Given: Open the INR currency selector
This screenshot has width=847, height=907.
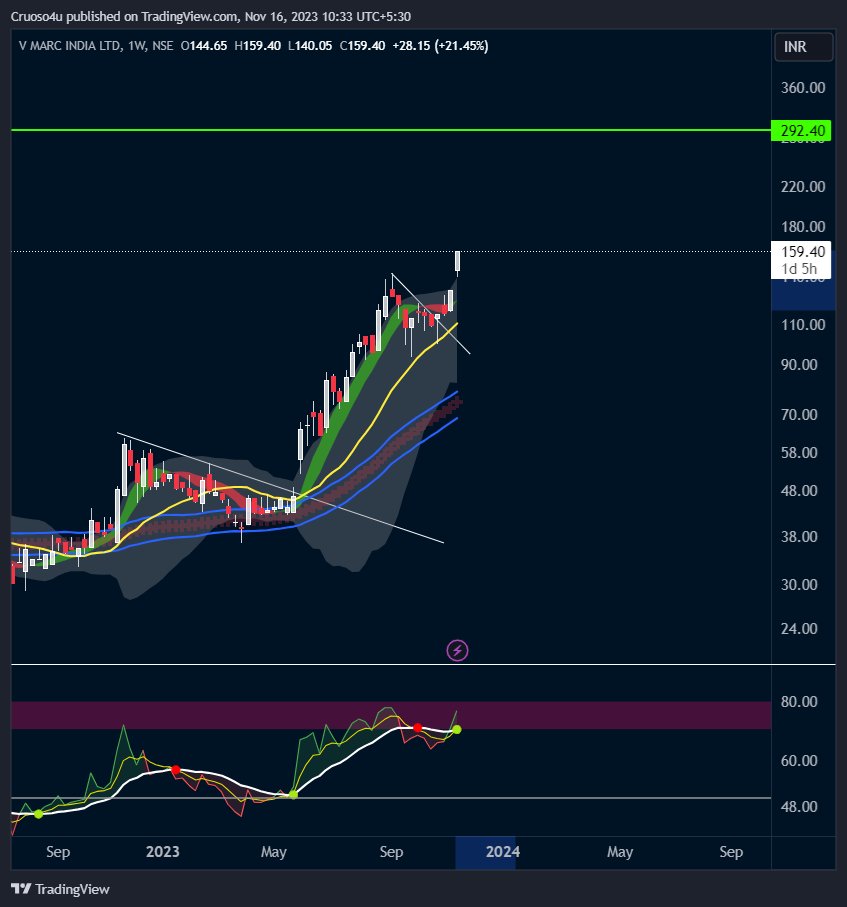Looking at the screenshot, I should click(804, 47).
